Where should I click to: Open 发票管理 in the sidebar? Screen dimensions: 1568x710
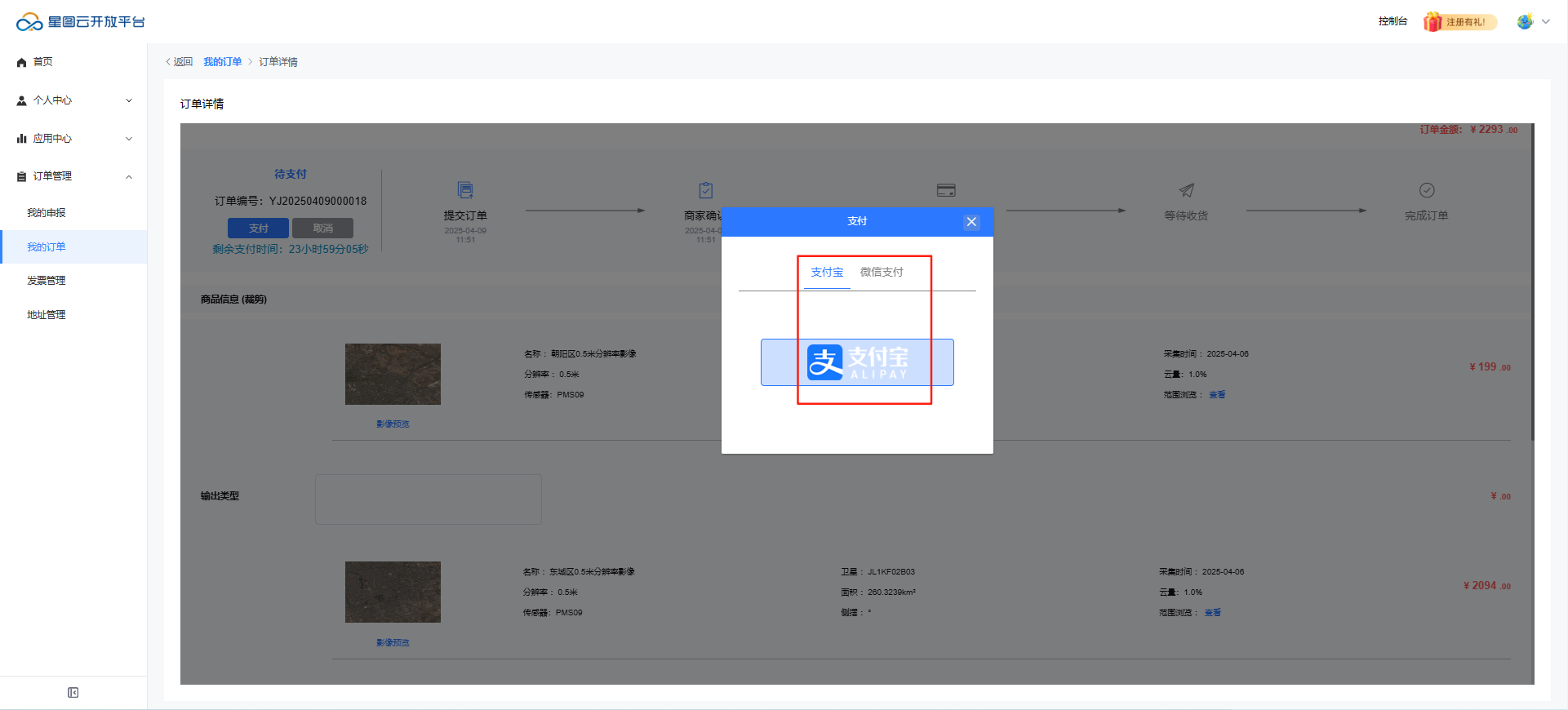click(47, 281)
